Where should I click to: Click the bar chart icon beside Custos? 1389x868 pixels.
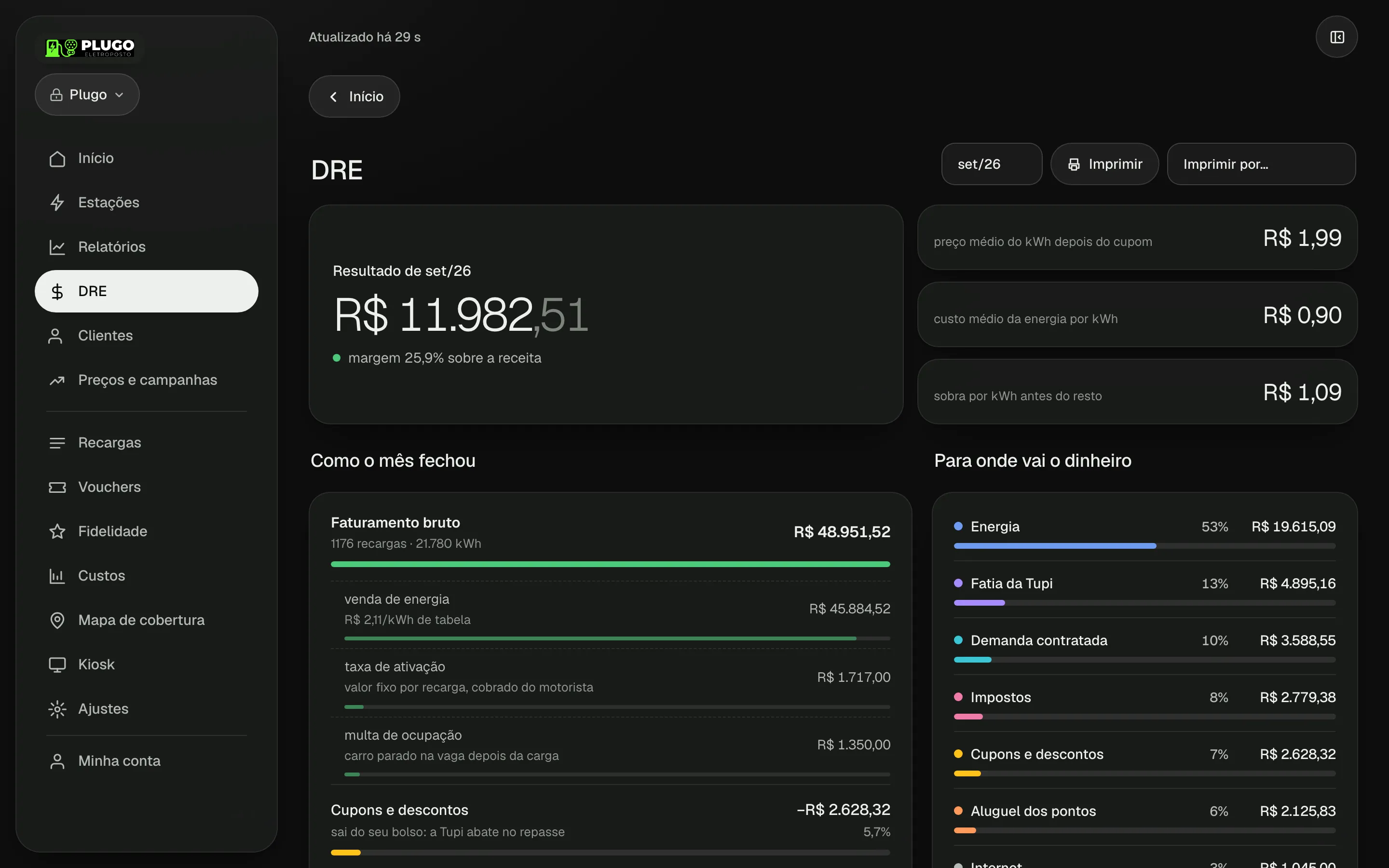click(x=57, y=576)
